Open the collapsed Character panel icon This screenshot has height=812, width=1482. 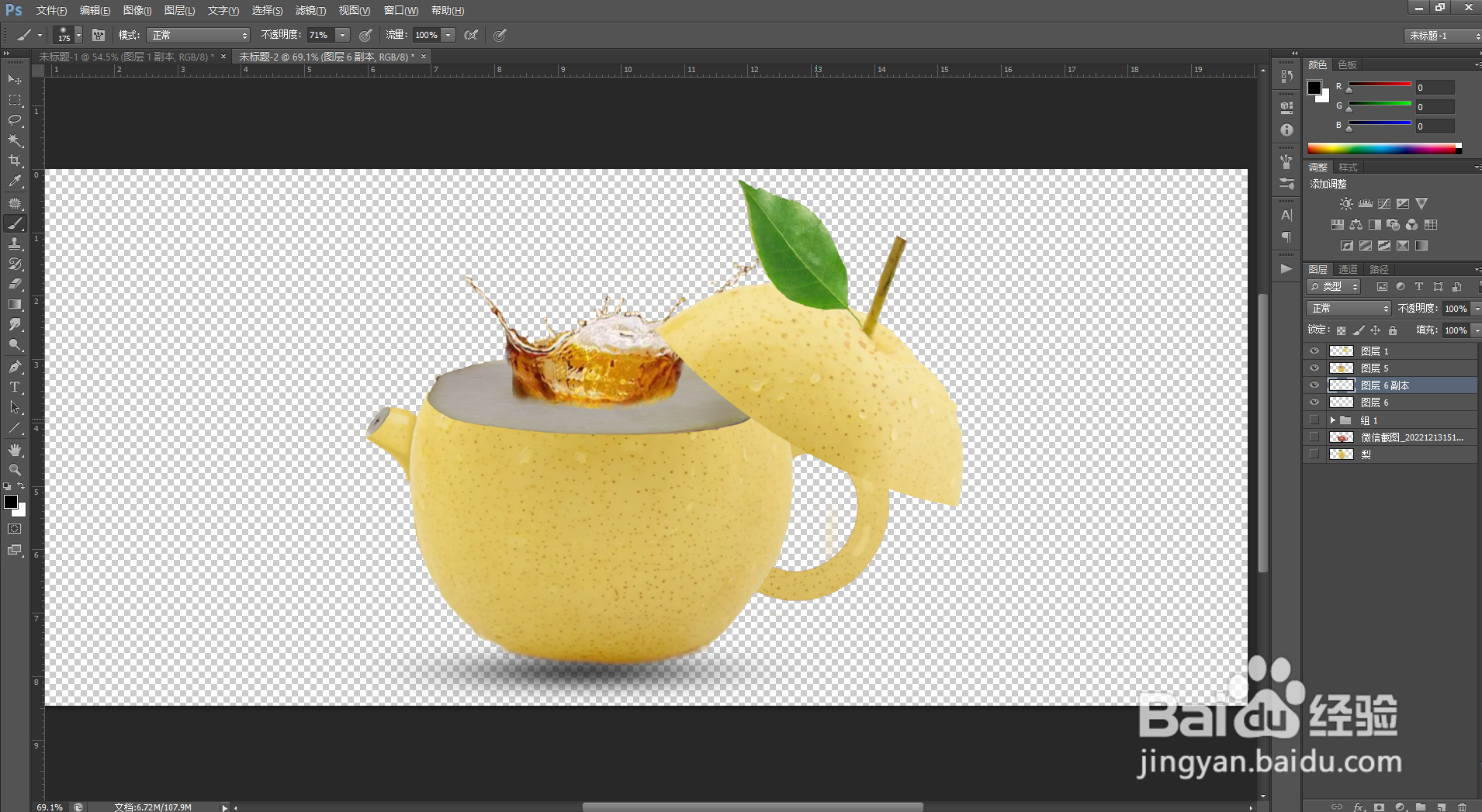point(1286,215)
